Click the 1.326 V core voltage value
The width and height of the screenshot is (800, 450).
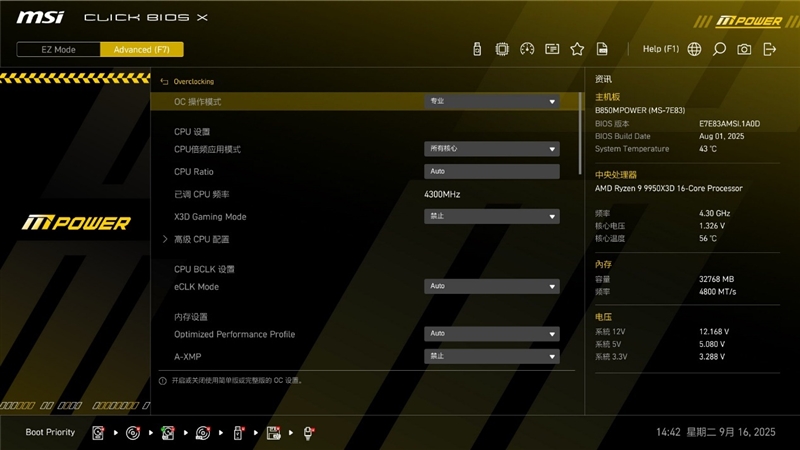point(712,226)
